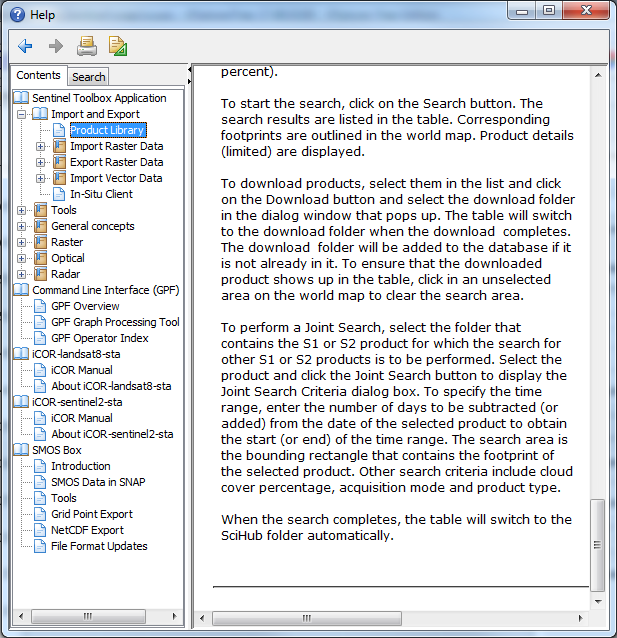Expand the Raster tree node
Viewport: 617px width, 638px height.
coord(22,243)
